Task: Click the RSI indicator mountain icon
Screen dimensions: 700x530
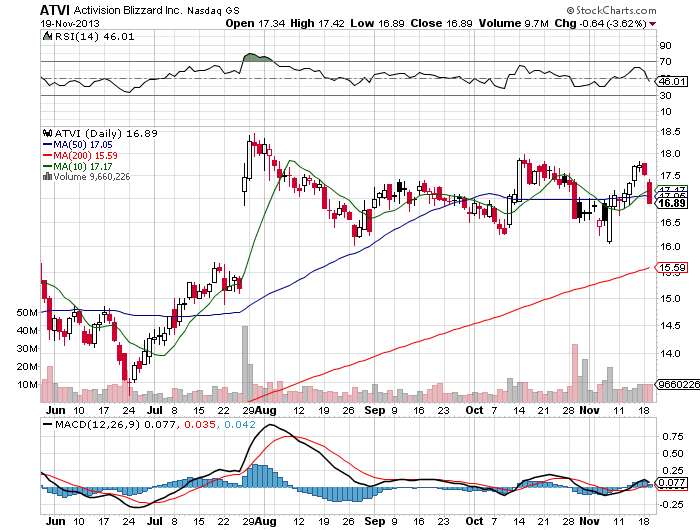Action: (47, 37)
